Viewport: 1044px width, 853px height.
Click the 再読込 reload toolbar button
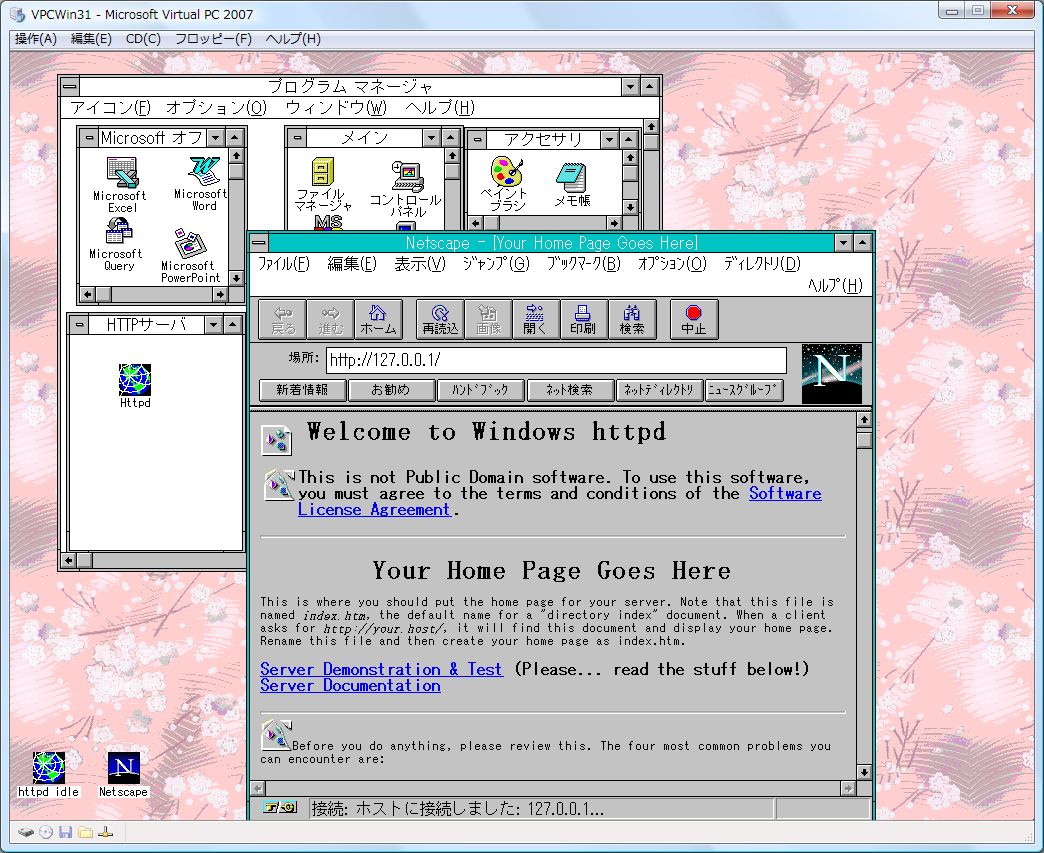[440, 320]
